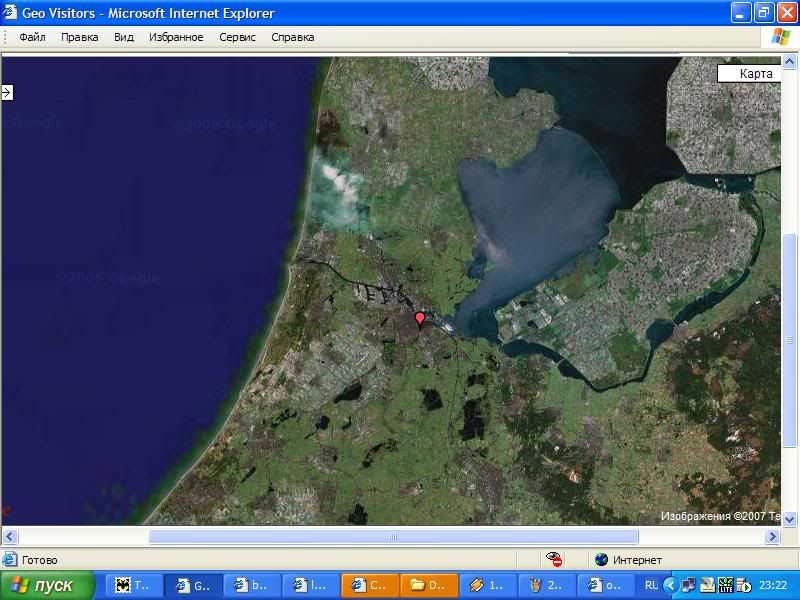Open the taskbar button labeled 2..
This screenshot has height=600, width=800.
coord(547,585)
